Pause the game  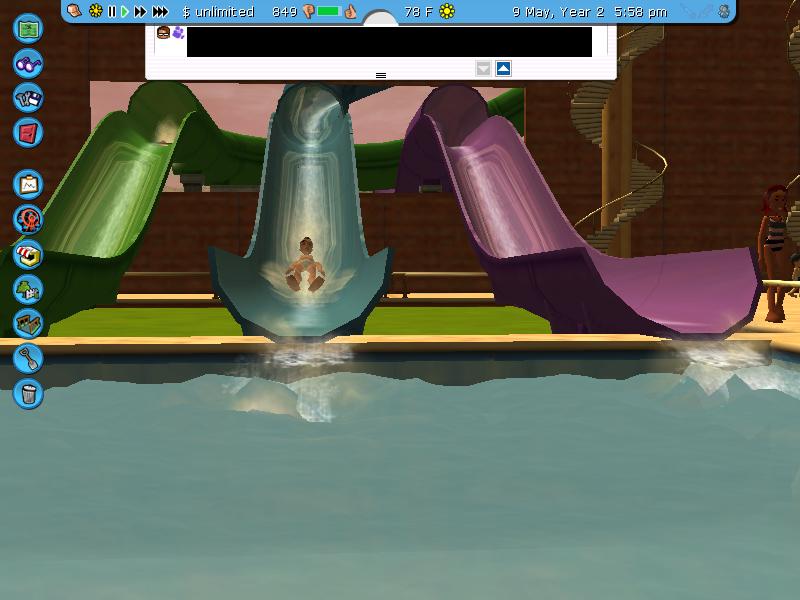coord(112,11)
